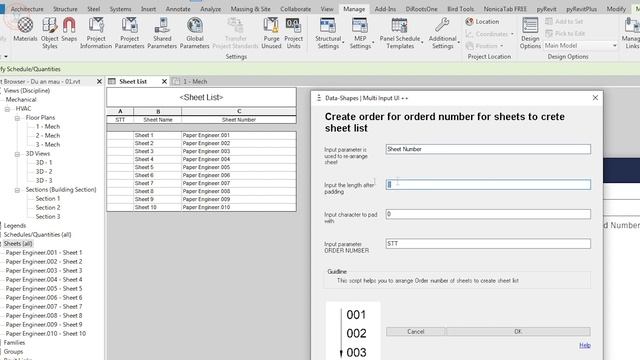Open the Snaps settings

click(69, 29)
